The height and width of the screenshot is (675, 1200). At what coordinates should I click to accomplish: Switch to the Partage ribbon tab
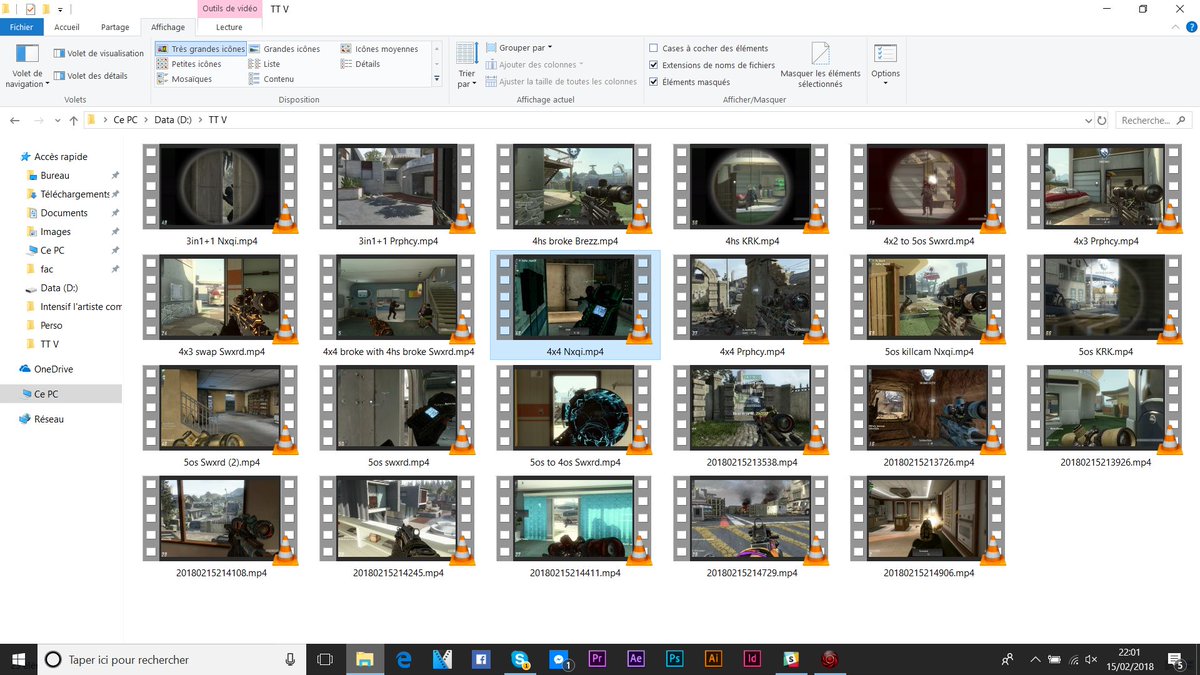pyautogui.click(x=115, y=28)
